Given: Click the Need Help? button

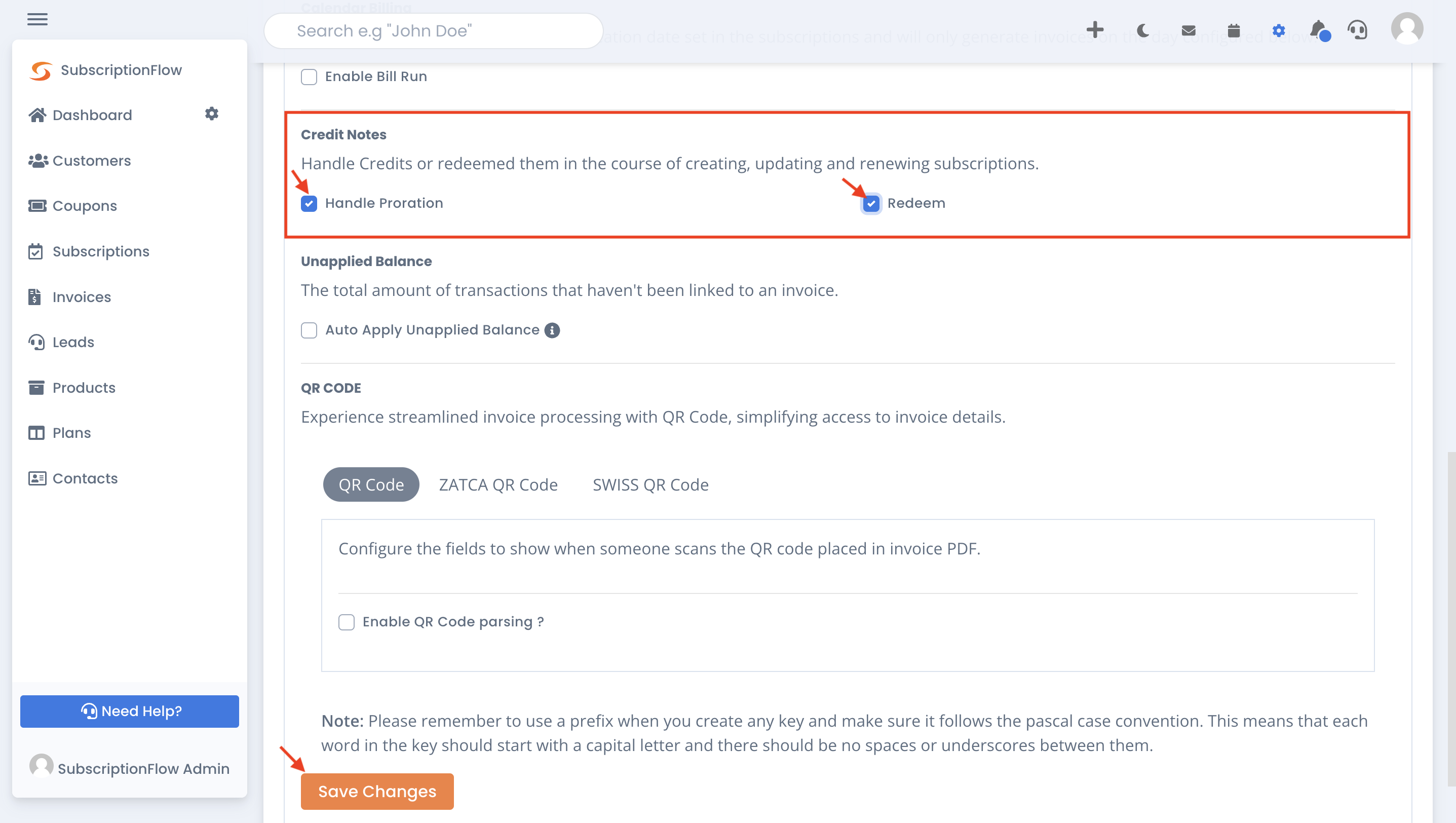Looking at the screenshot, I should coord(129,711).
